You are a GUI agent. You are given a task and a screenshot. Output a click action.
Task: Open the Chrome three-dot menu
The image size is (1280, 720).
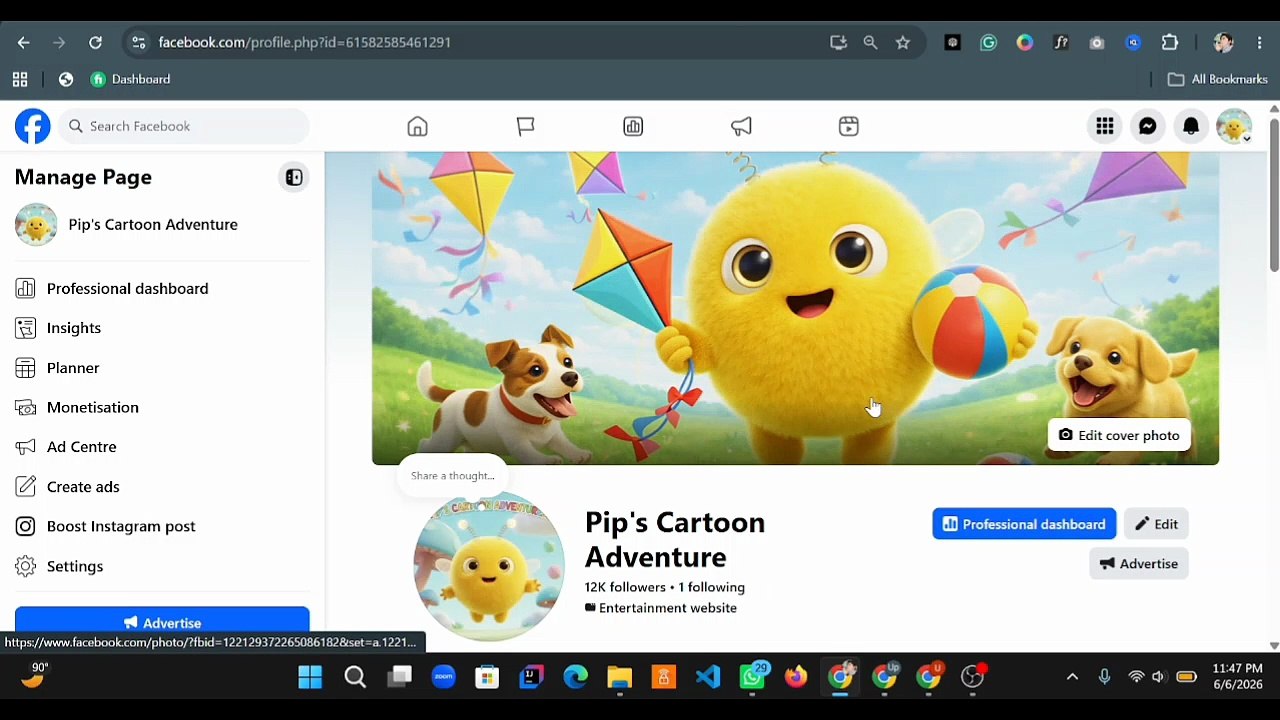click(x=1260, y=42)
